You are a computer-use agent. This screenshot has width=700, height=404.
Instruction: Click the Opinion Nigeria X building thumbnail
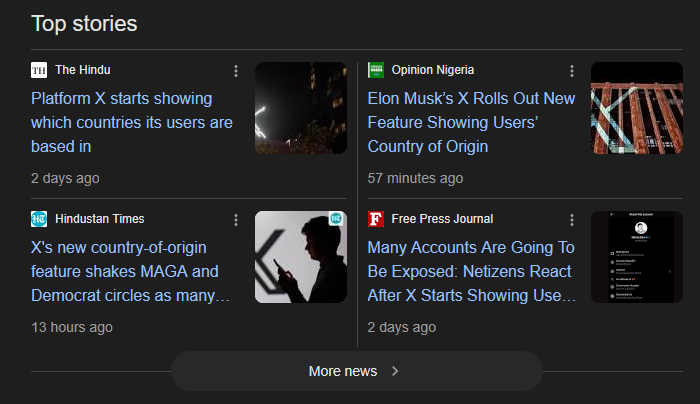637,108
